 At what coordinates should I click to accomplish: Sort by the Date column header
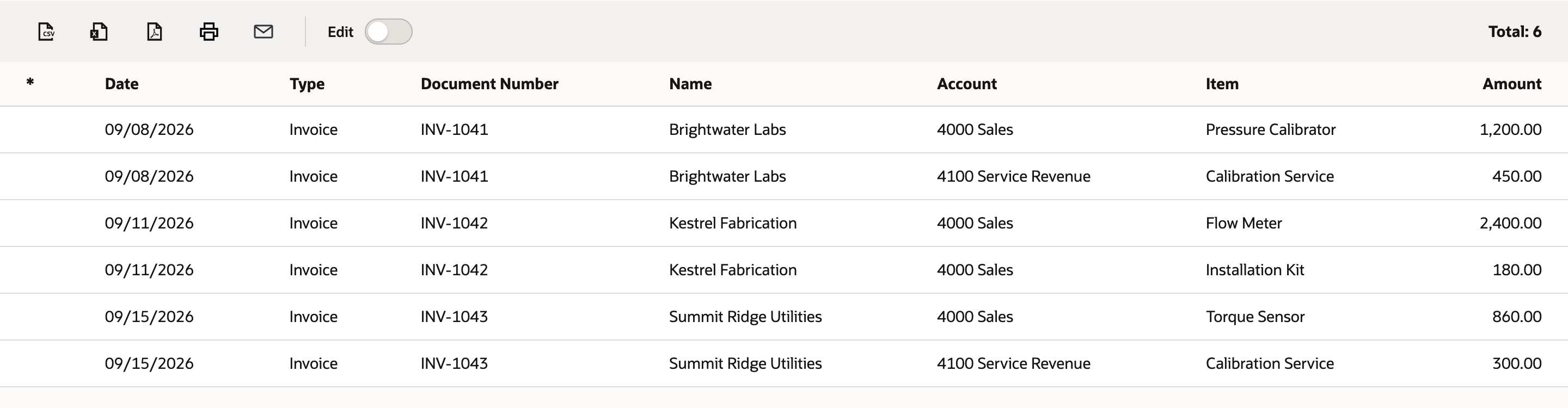tap(122, 84)
